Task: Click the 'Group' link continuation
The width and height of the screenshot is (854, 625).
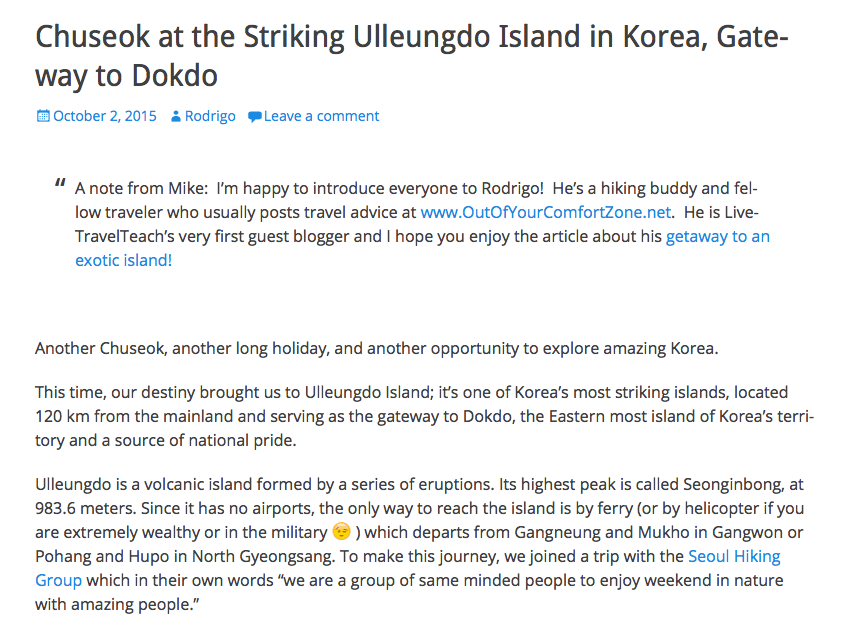Action: [x=58, y=580]
